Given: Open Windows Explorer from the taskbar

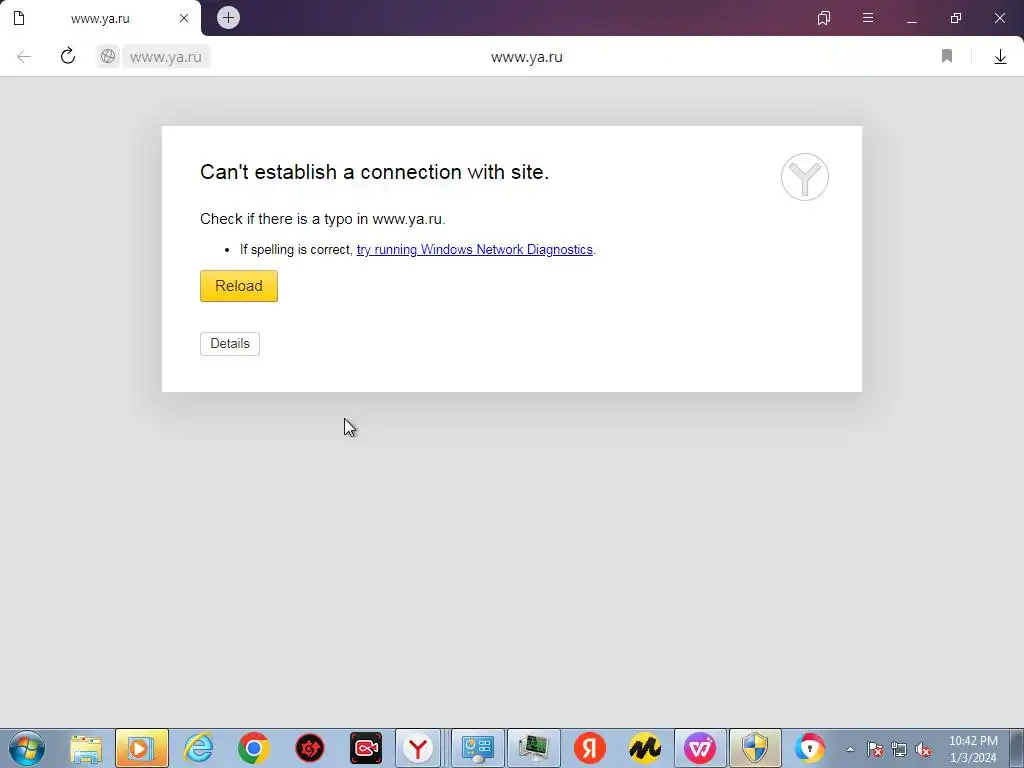Looking at the screenshot, I should (86, 748).
